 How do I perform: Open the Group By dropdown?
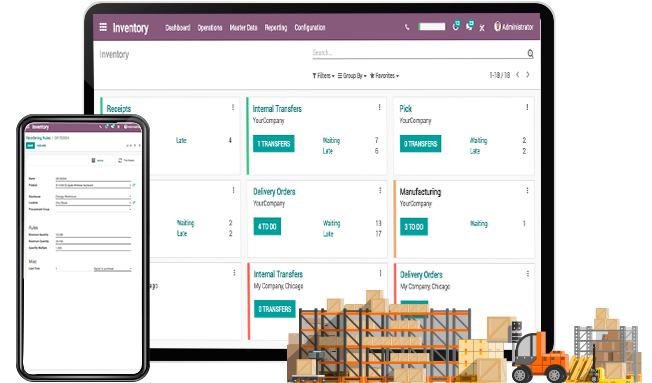[x=352, y=76]
